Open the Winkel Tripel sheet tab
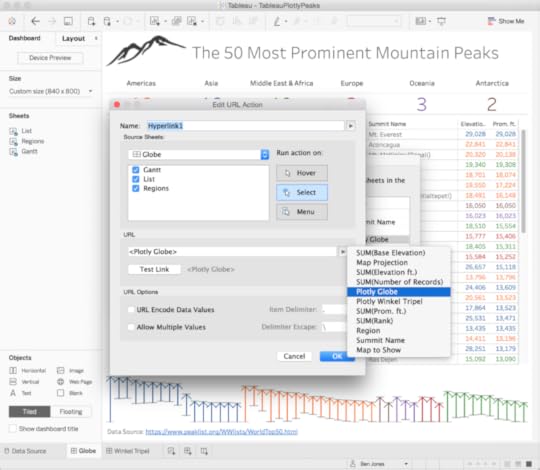Viewport: 540px width, 470px height. pyautogui.click(x=127, y=451)
